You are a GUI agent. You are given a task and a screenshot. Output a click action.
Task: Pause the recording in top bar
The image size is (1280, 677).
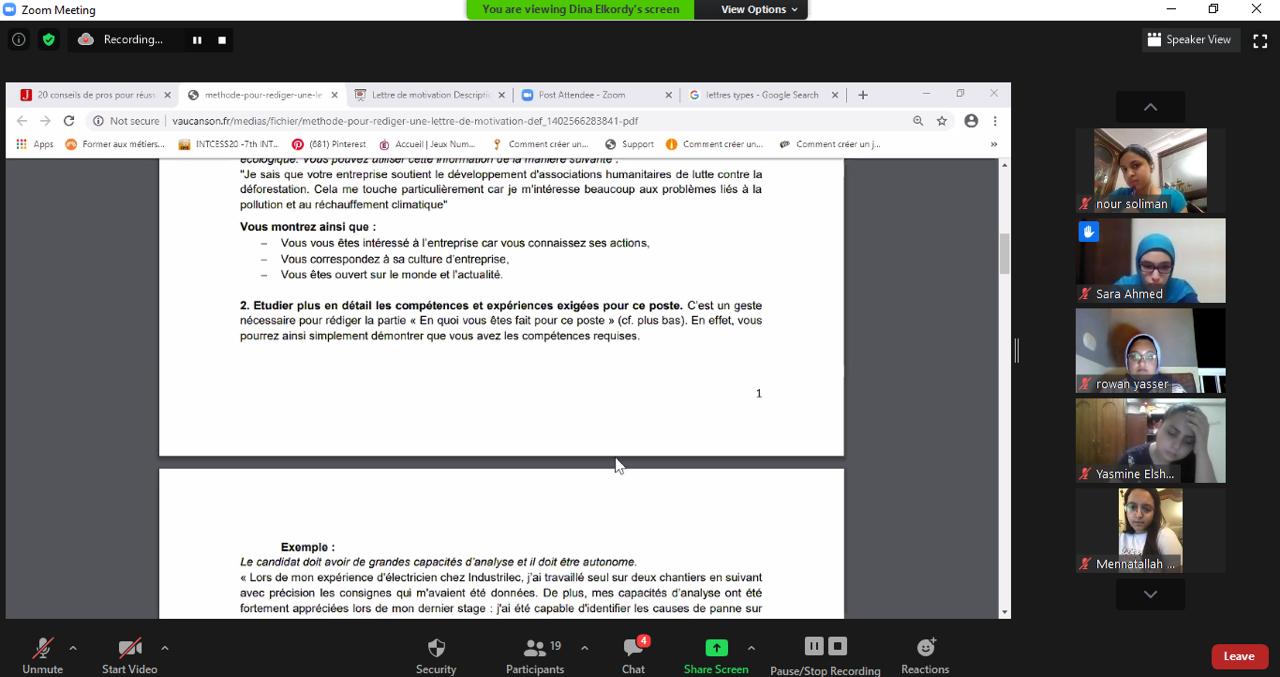pos(197,40)
